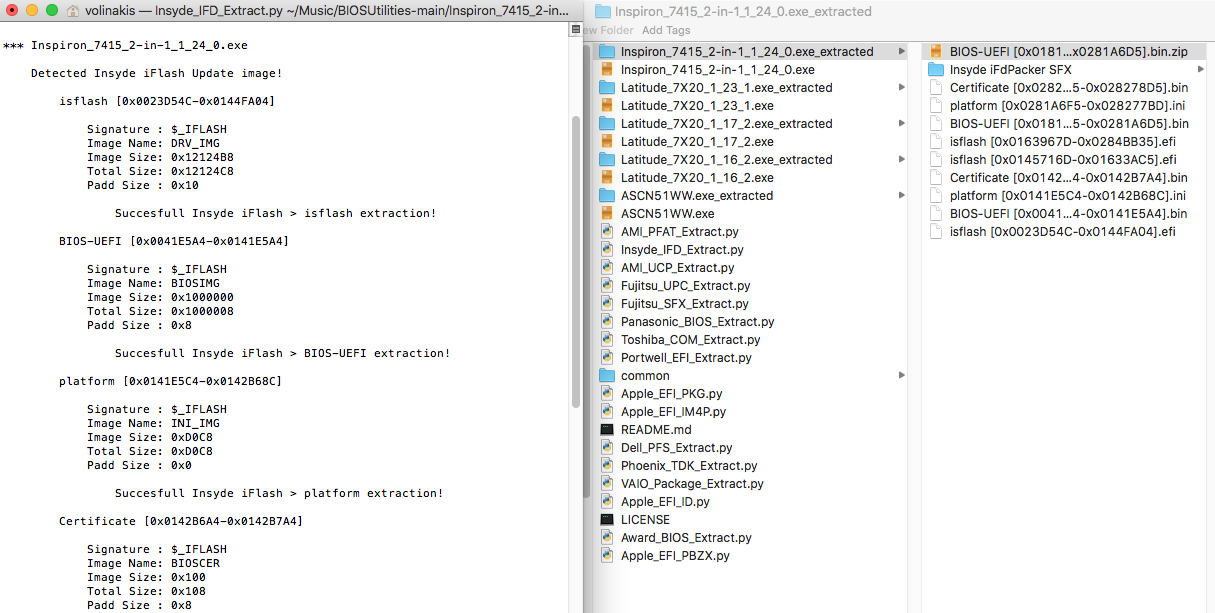1215x613 pixels.
Task: Click the isflash [0x0163967D-0x0284BB35].efi file icon
Action: coord(936,142)
